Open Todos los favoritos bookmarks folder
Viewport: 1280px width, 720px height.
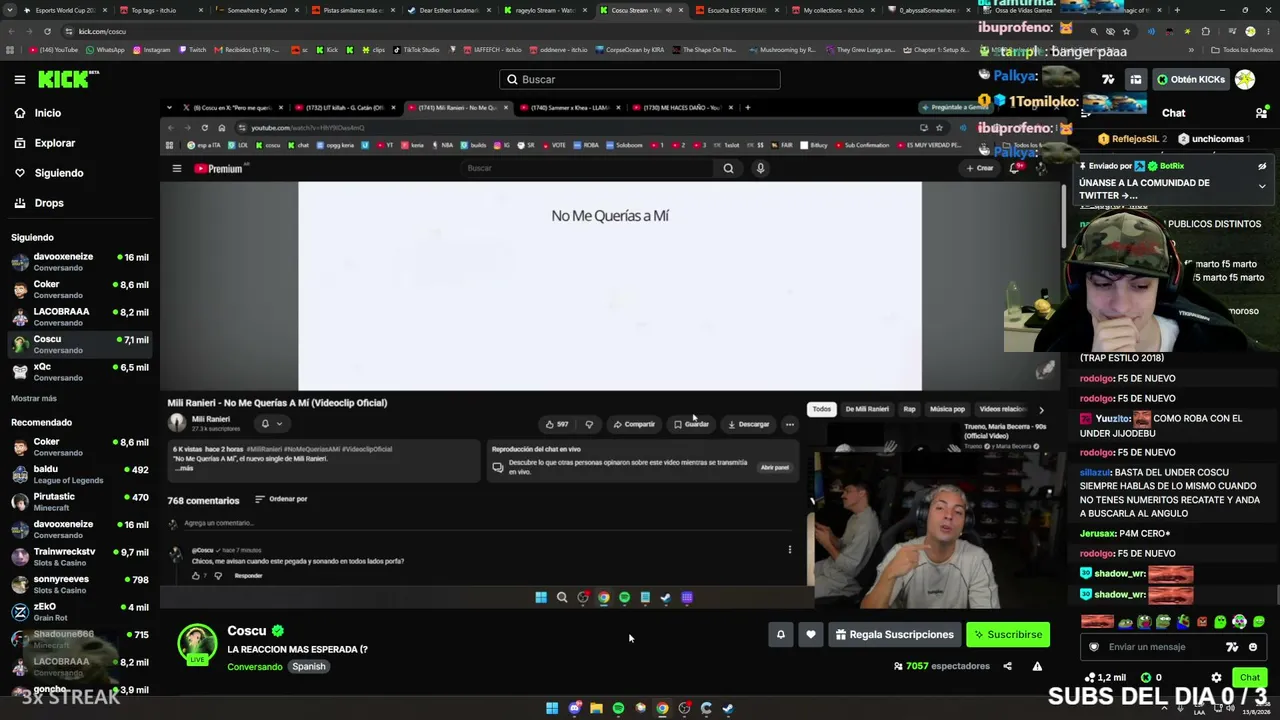[x=1242, y=50]
